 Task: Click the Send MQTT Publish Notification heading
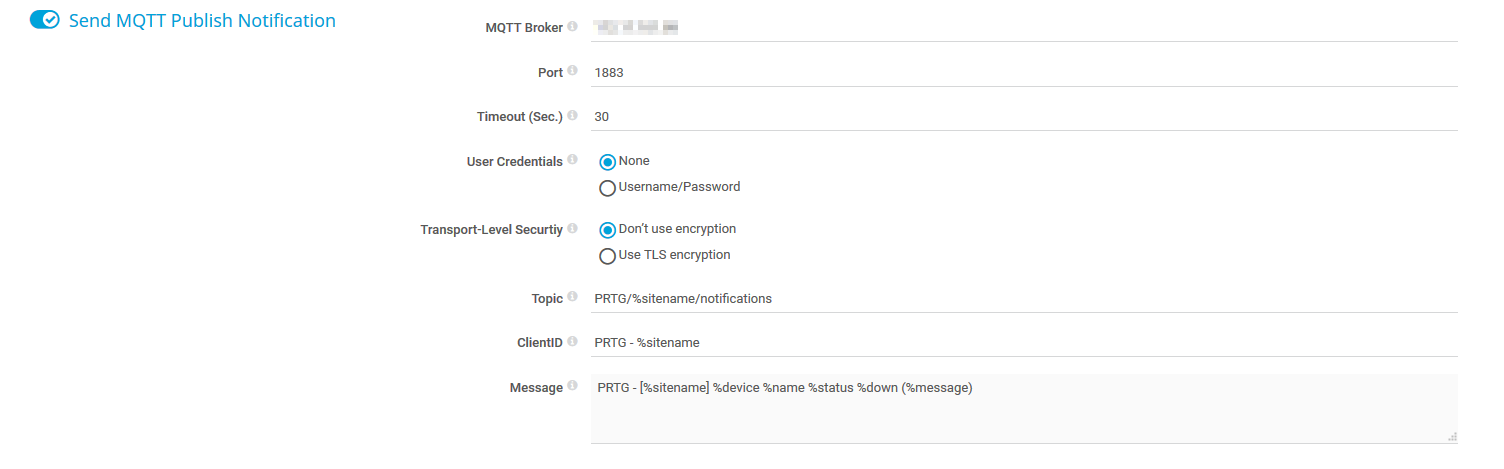(x=202, y=20)
